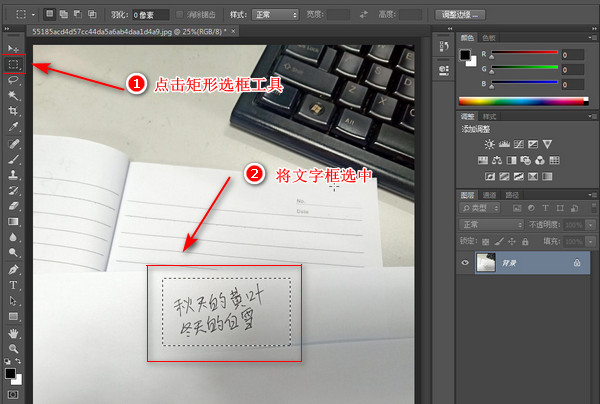Enable Subtract from Selection mode
Viewport: 600px width, 404px height.
click(78, 15)
